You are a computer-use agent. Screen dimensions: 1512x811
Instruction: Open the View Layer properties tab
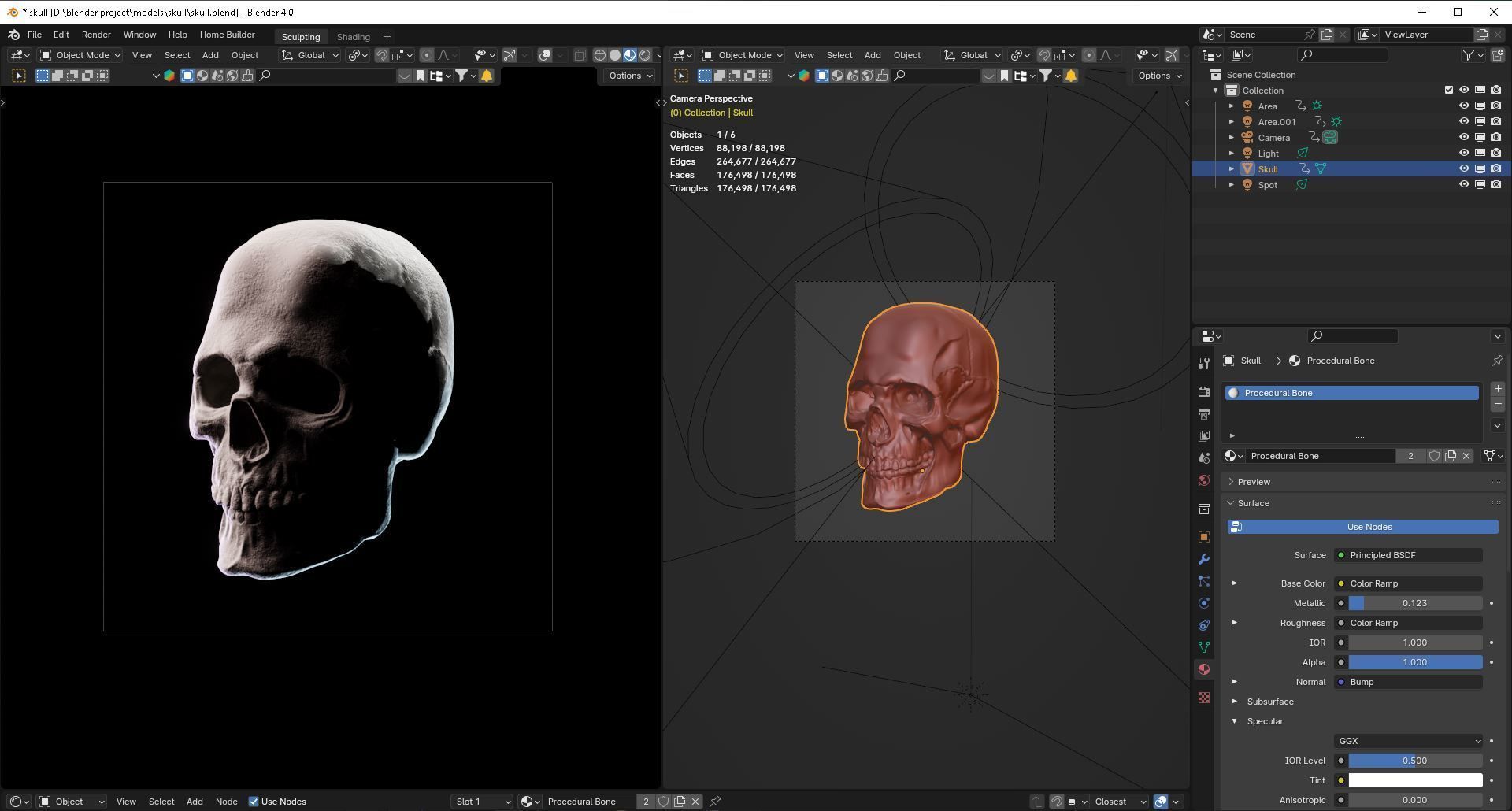point(1203,435)
